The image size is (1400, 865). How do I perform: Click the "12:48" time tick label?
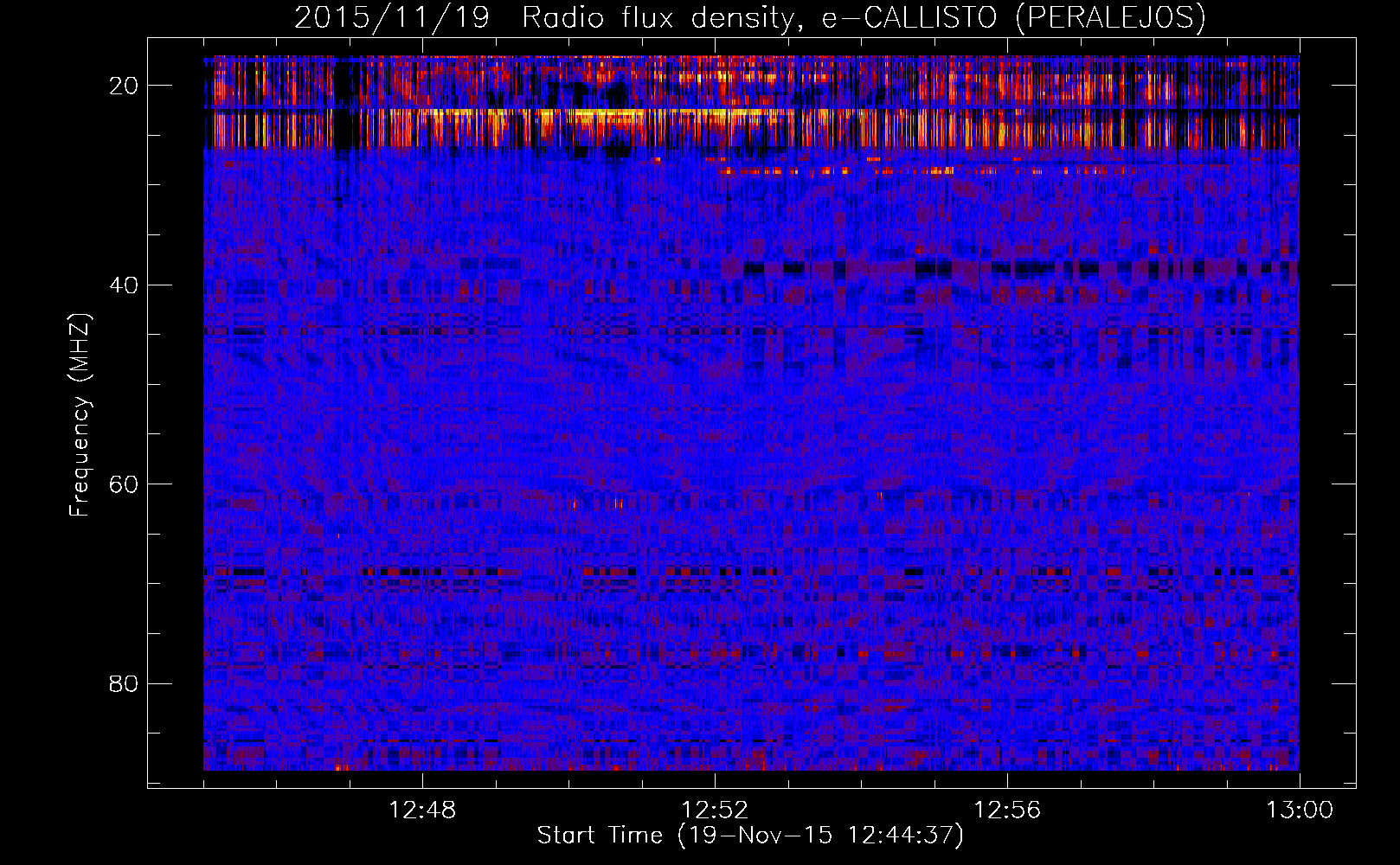pyautogui.click(x=422, y=811)
